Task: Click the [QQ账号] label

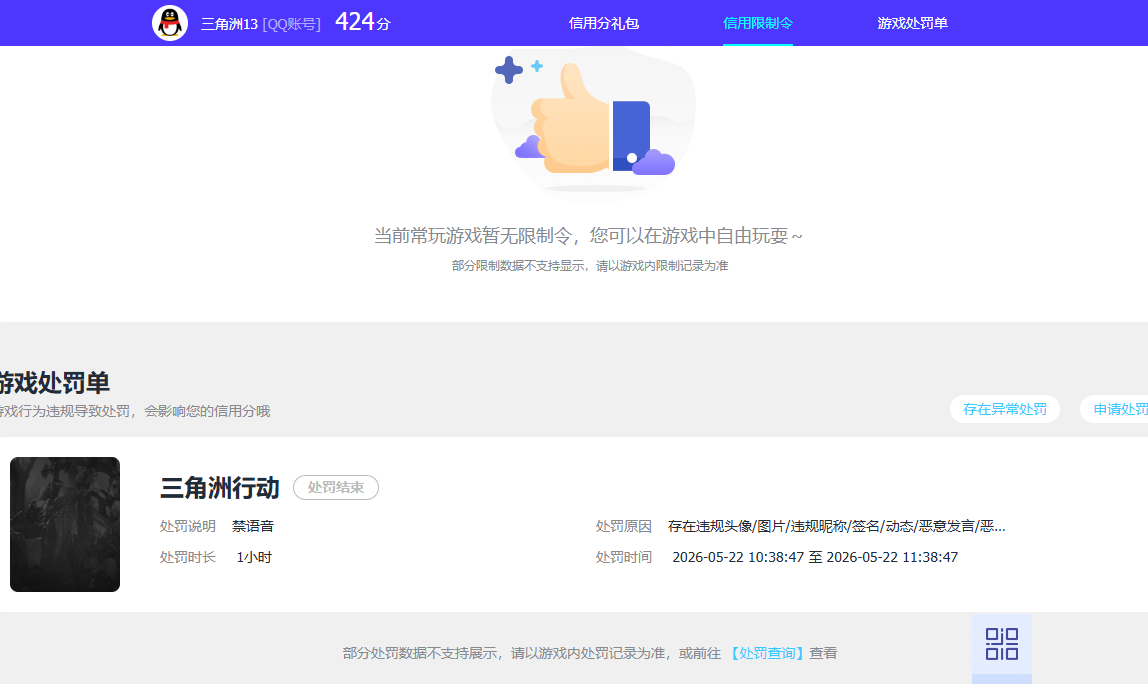Action: coord(291,24)
